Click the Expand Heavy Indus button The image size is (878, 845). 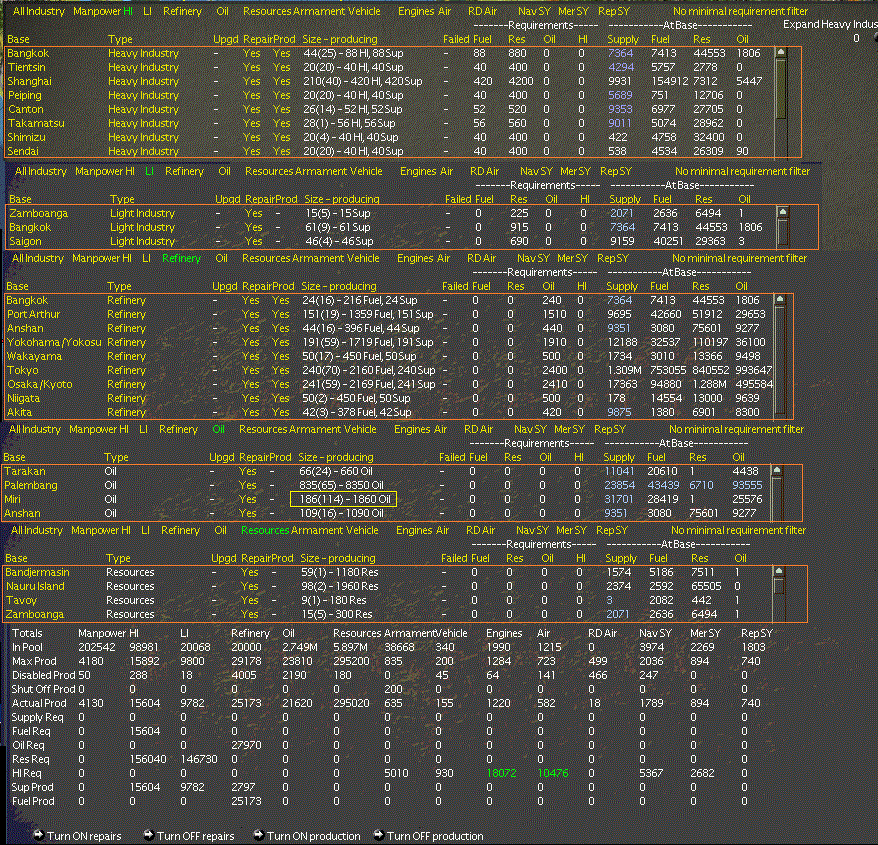[830, 24]
